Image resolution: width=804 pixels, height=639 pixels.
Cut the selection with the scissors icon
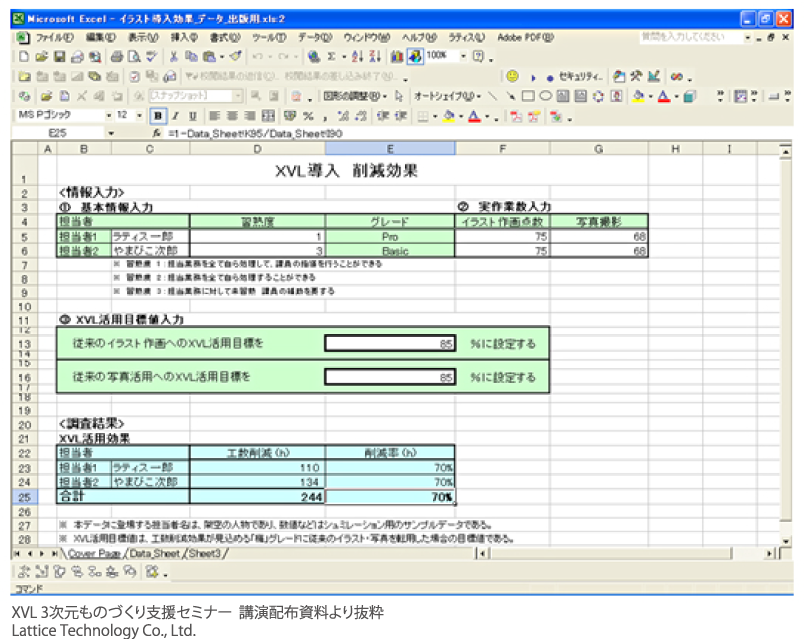point(173,56)
